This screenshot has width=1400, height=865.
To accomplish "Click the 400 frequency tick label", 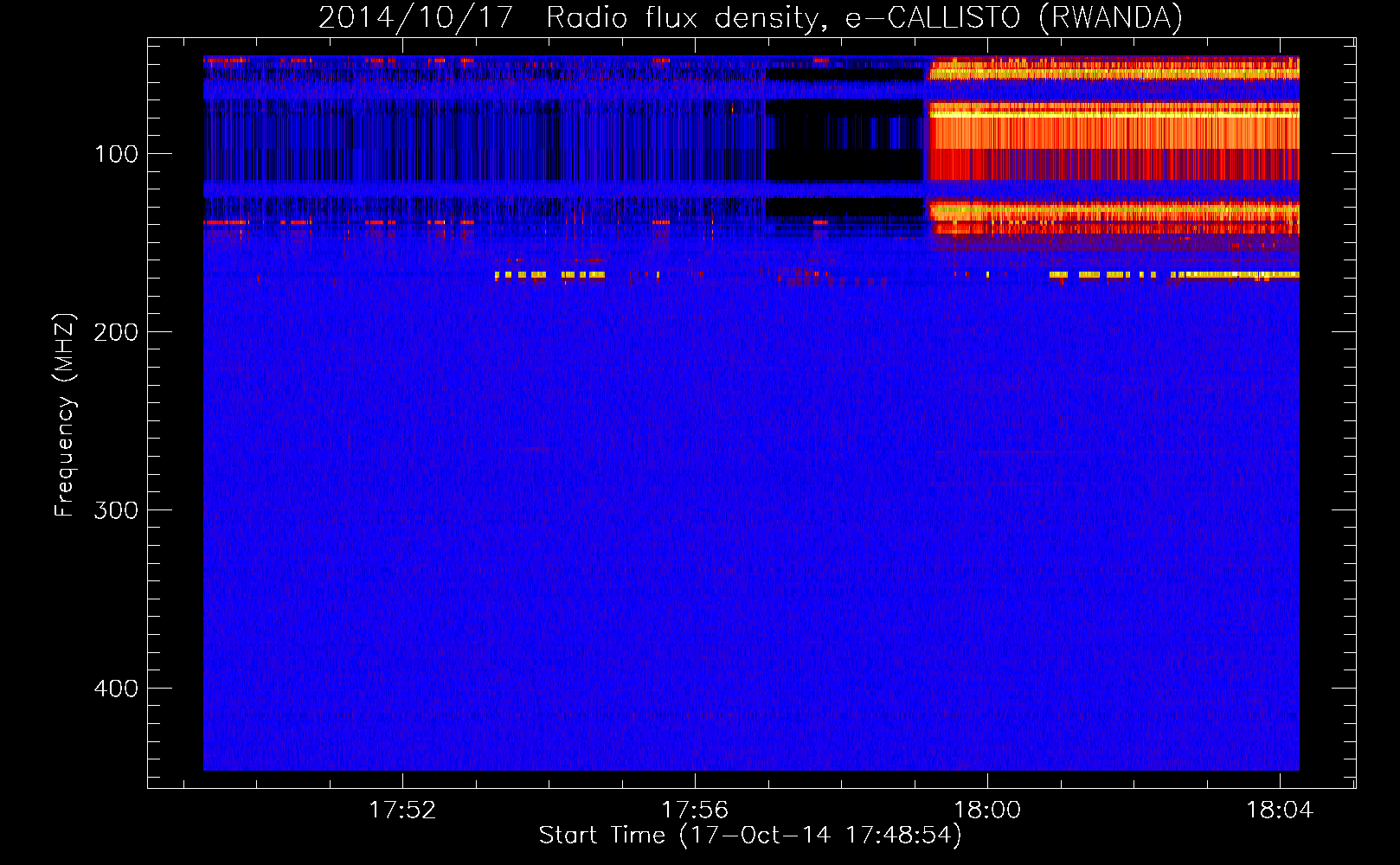I will 116,689.
